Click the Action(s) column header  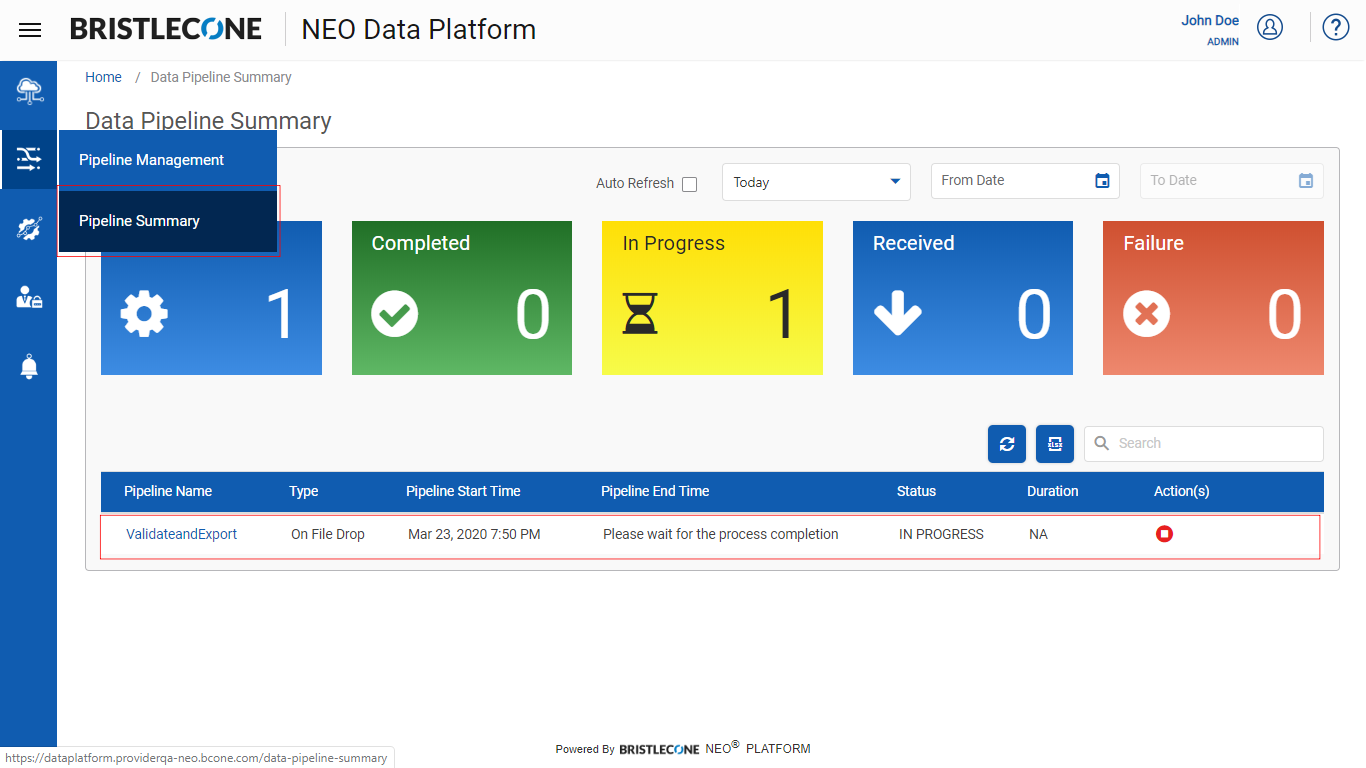1182,491
